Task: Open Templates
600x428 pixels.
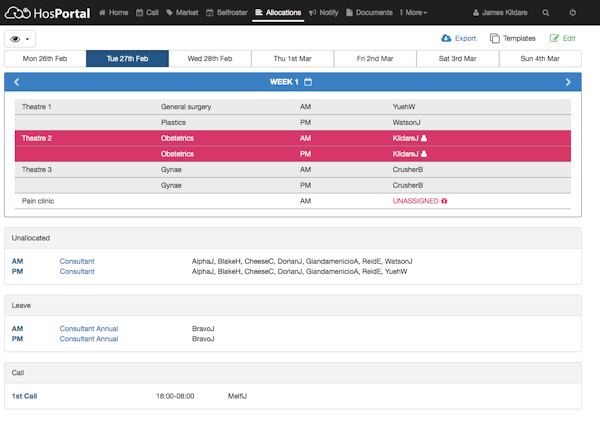Action: [x=513, y=38]
